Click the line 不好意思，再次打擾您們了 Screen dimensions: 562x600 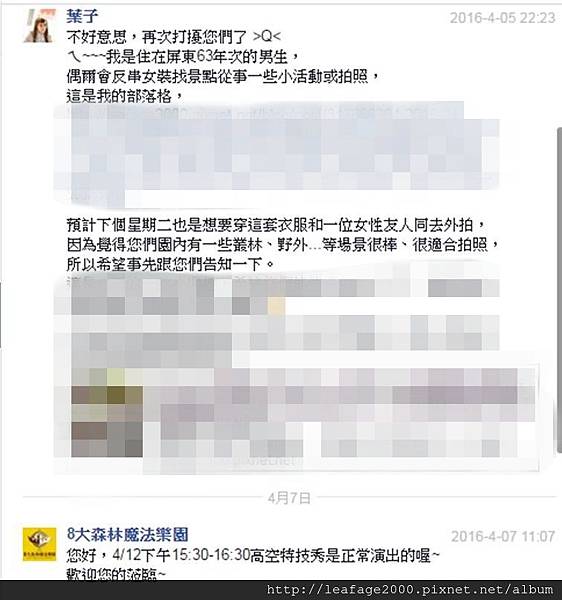pyautogui.click(x=173, y=37)
